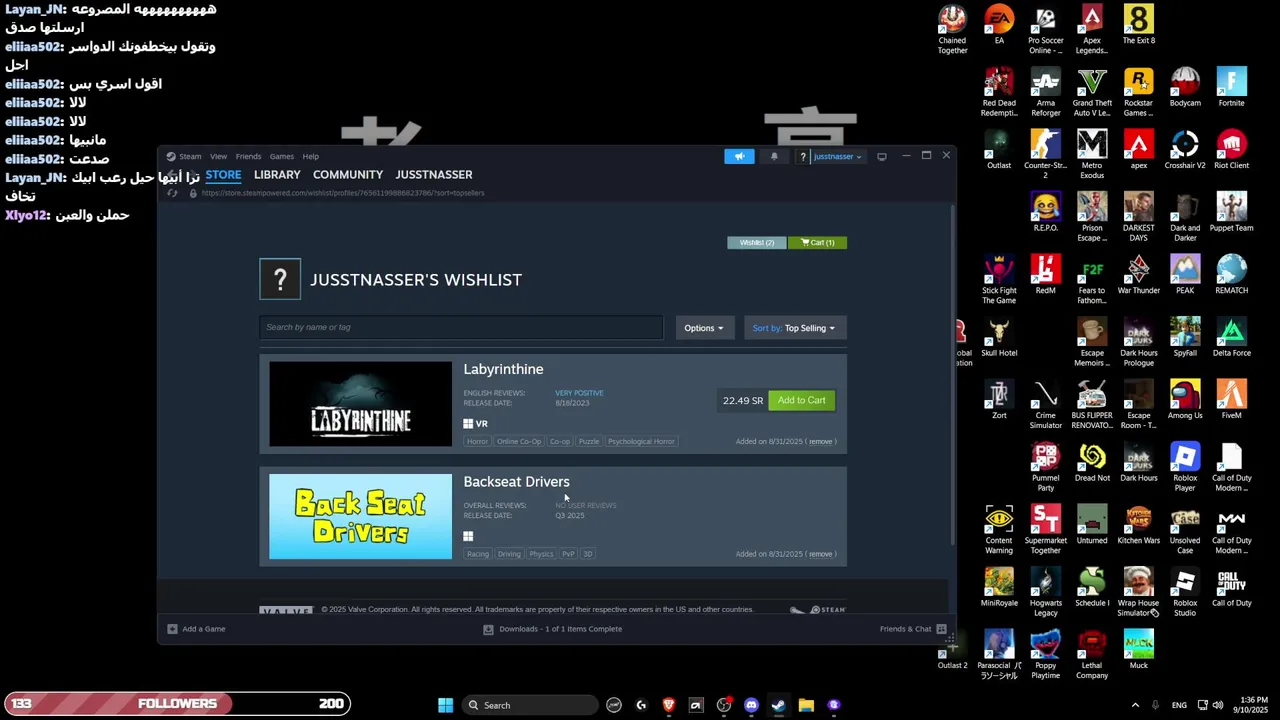Open the Labyrinthine title link
The width and height of the screenshot is (1280, 720).
[503, 369]
